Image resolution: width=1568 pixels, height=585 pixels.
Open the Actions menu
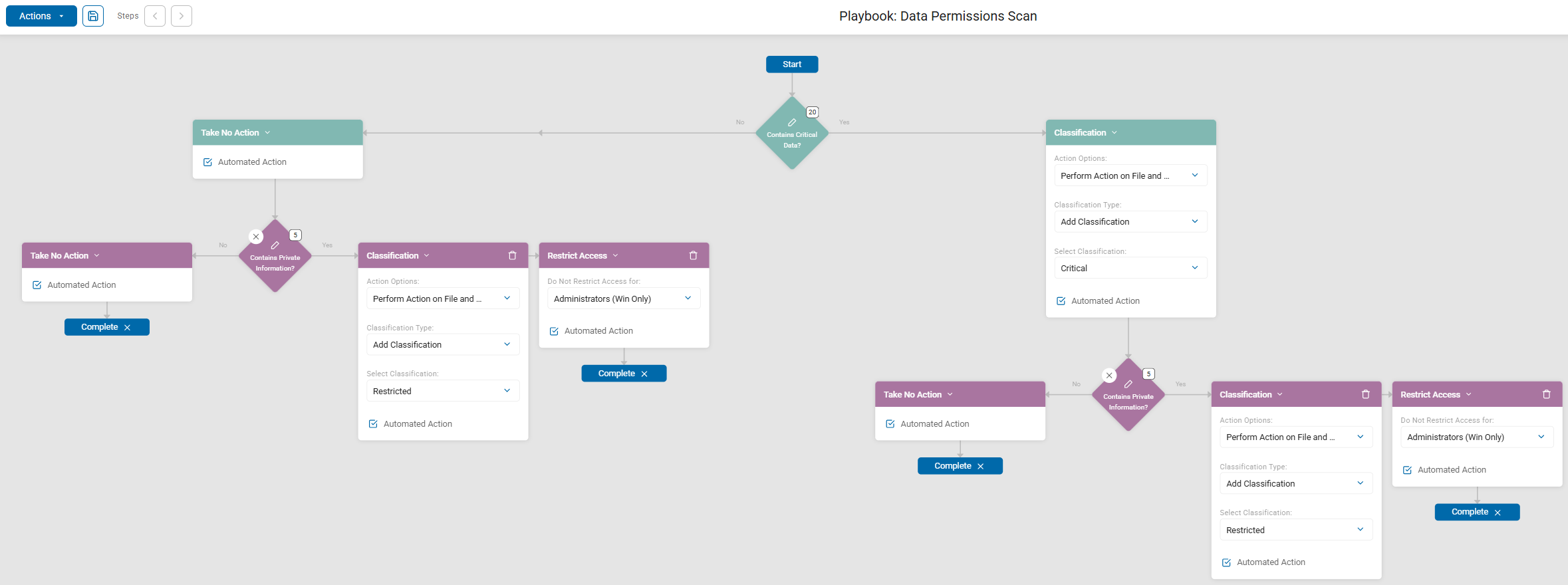(41, 16)
